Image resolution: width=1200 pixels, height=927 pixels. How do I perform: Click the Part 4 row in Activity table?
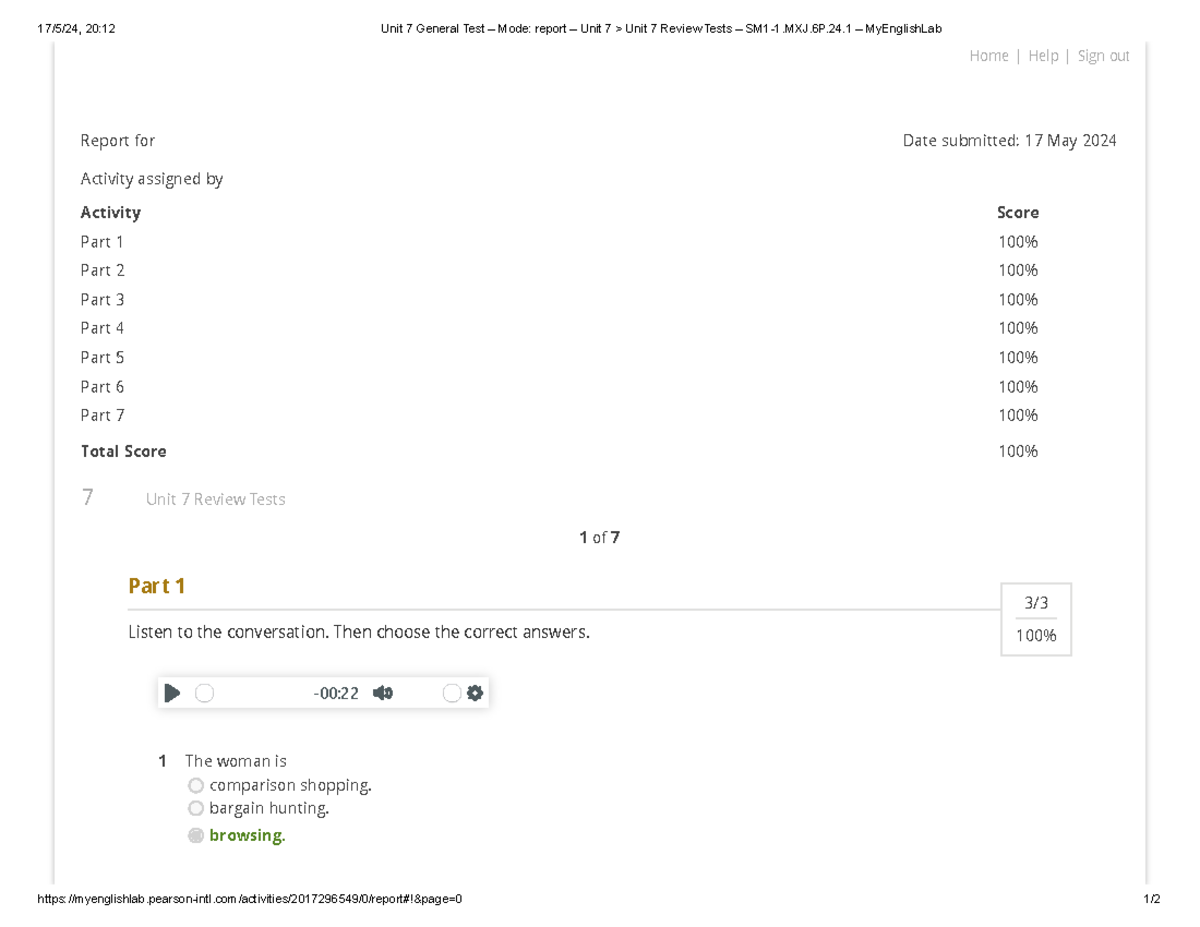(102, 328)
